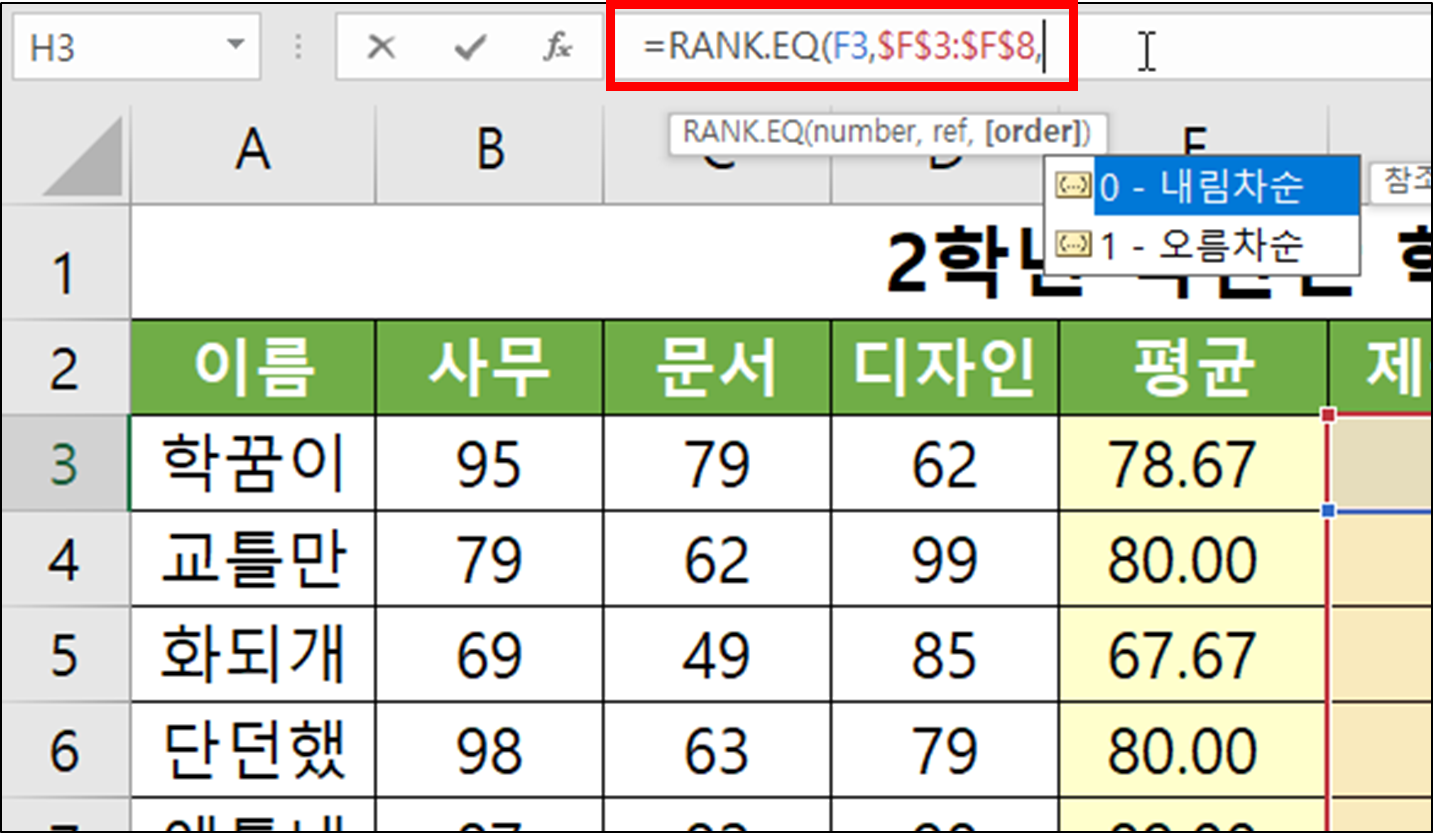Open Insert Function via the fx icon
Screen dimensions: 1433x833
pyautogui.click(x=557, y=46)
